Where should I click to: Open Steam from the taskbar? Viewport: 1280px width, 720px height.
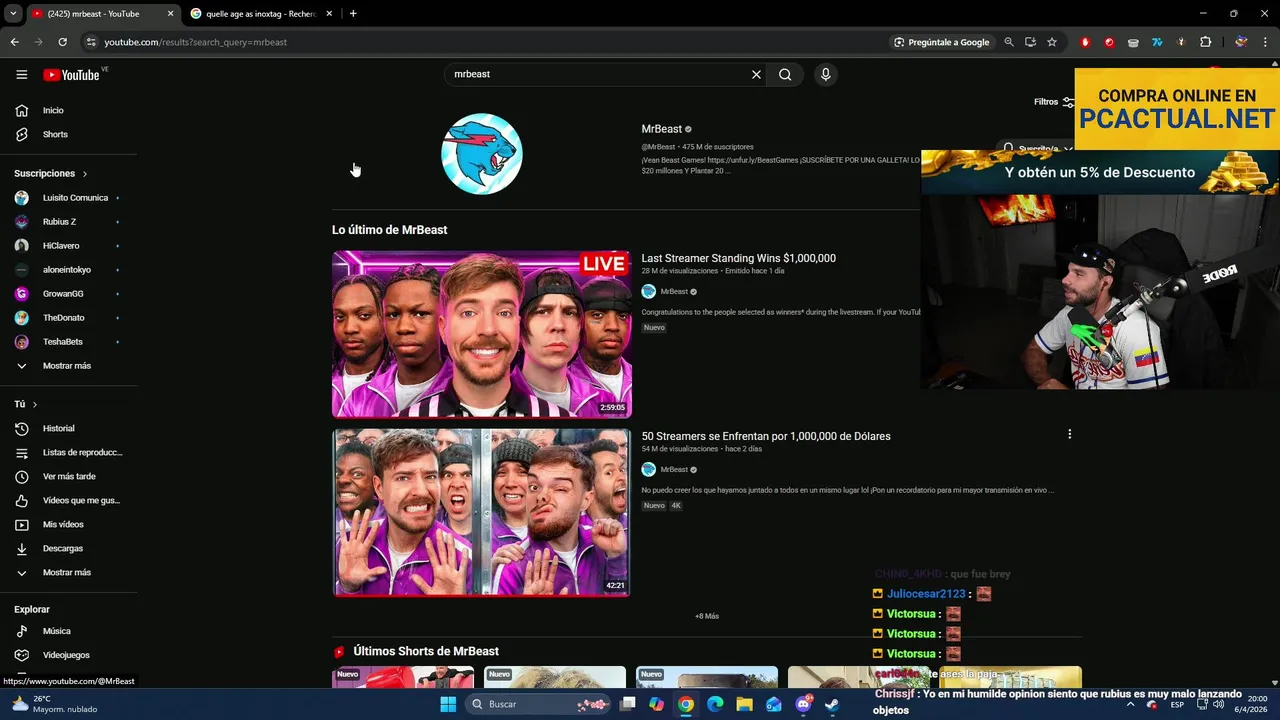click(x=832, y=704)
